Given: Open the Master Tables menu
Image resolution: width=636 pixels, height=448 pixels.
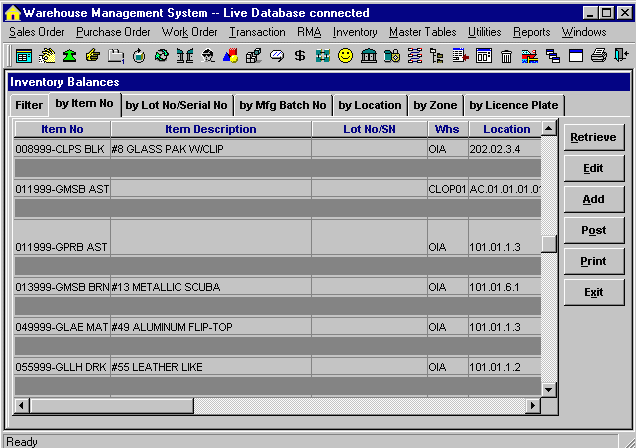Looking at the screenshot, I should click(422, 32).
